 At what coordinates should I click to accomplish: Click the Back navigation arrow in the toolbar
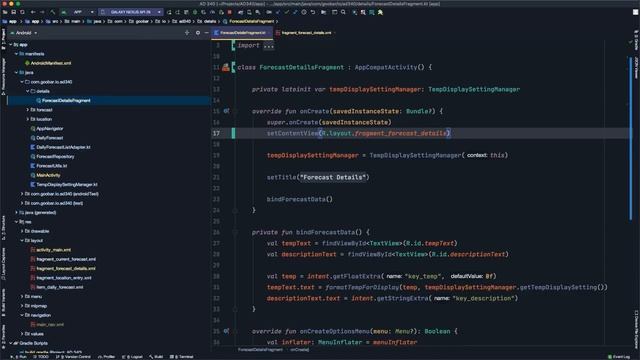click(33, 12)
